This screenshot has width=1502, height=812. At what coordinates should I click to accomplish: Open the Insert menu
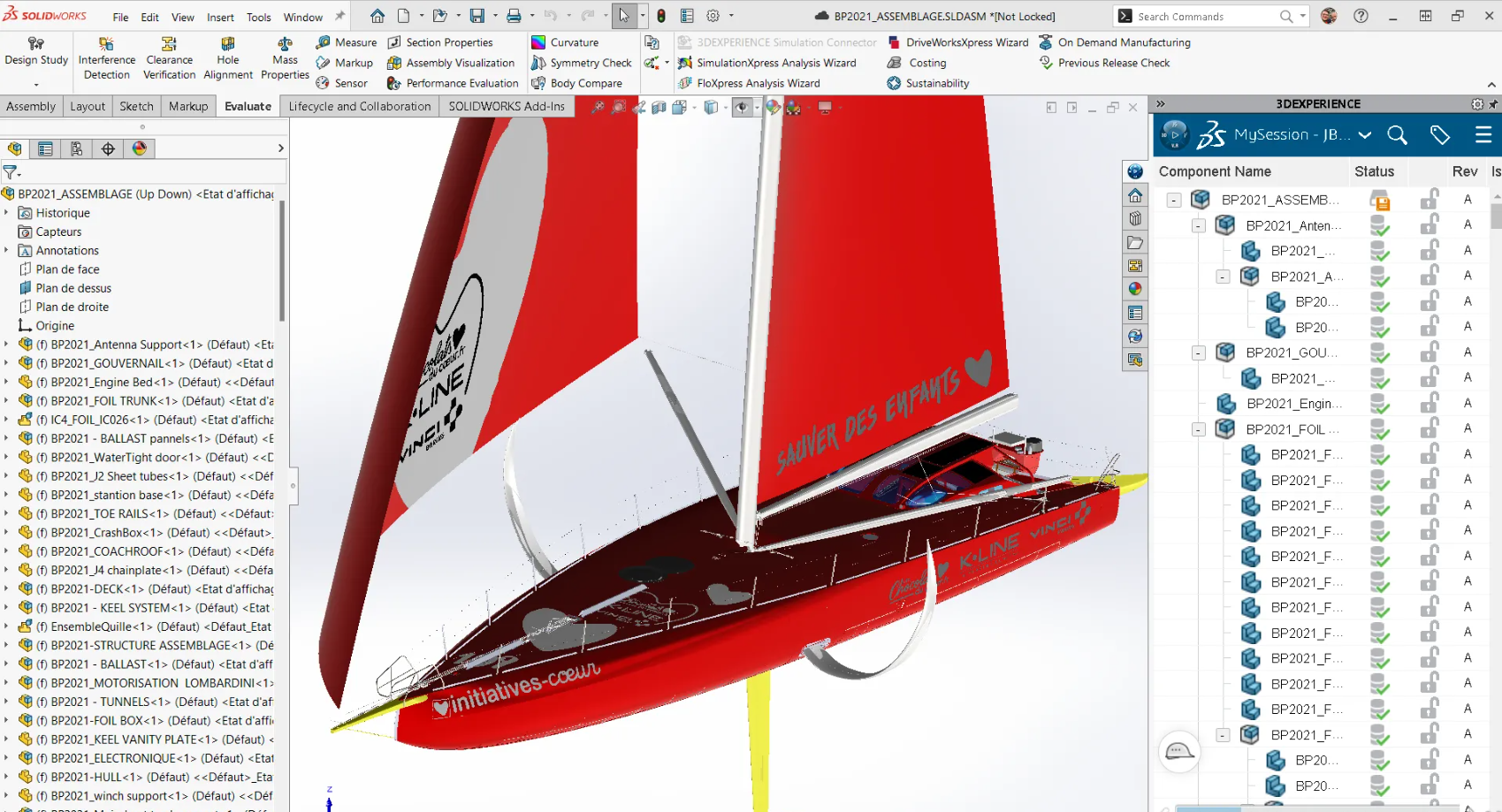[220, 17]
